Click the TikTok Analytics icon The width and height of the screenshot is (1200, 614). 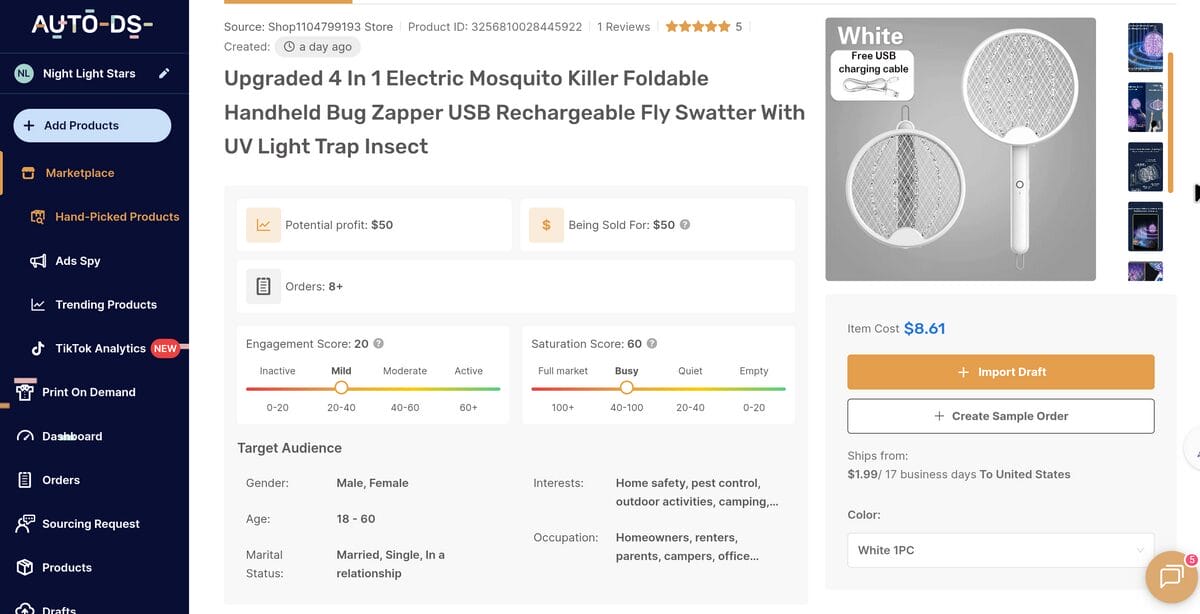38,349
